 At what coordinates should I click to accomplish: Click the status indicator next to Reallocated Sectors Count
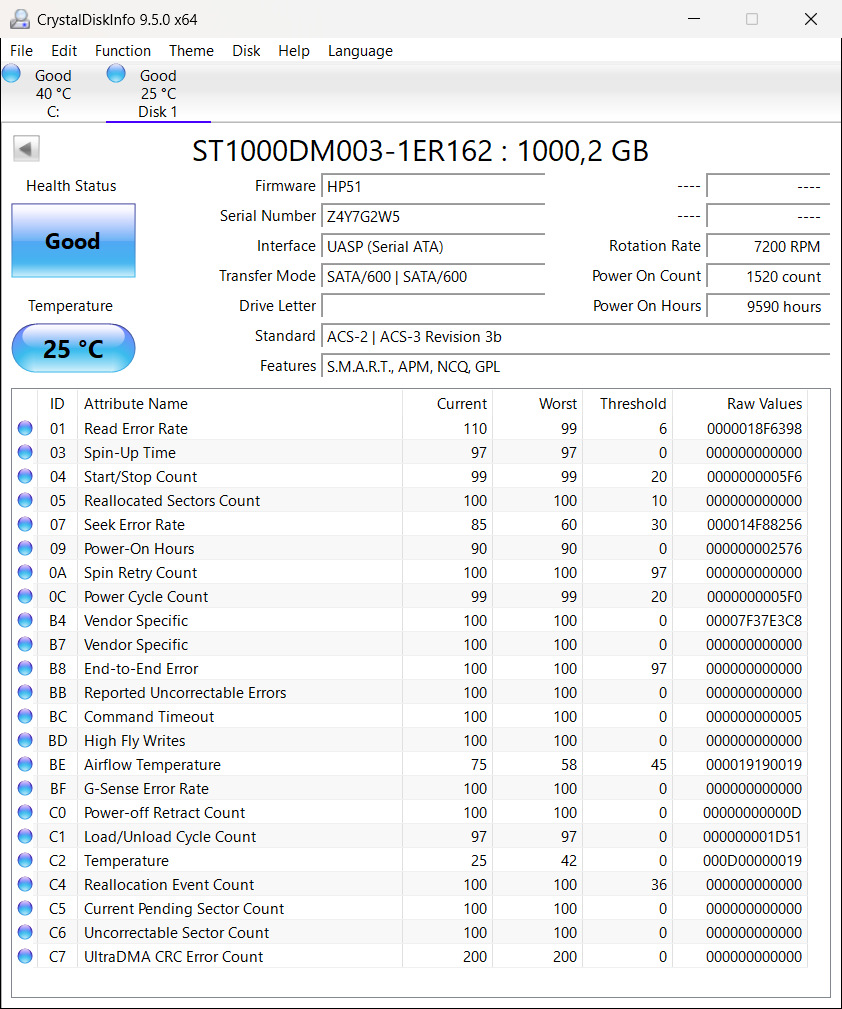[x=24, y=500]
